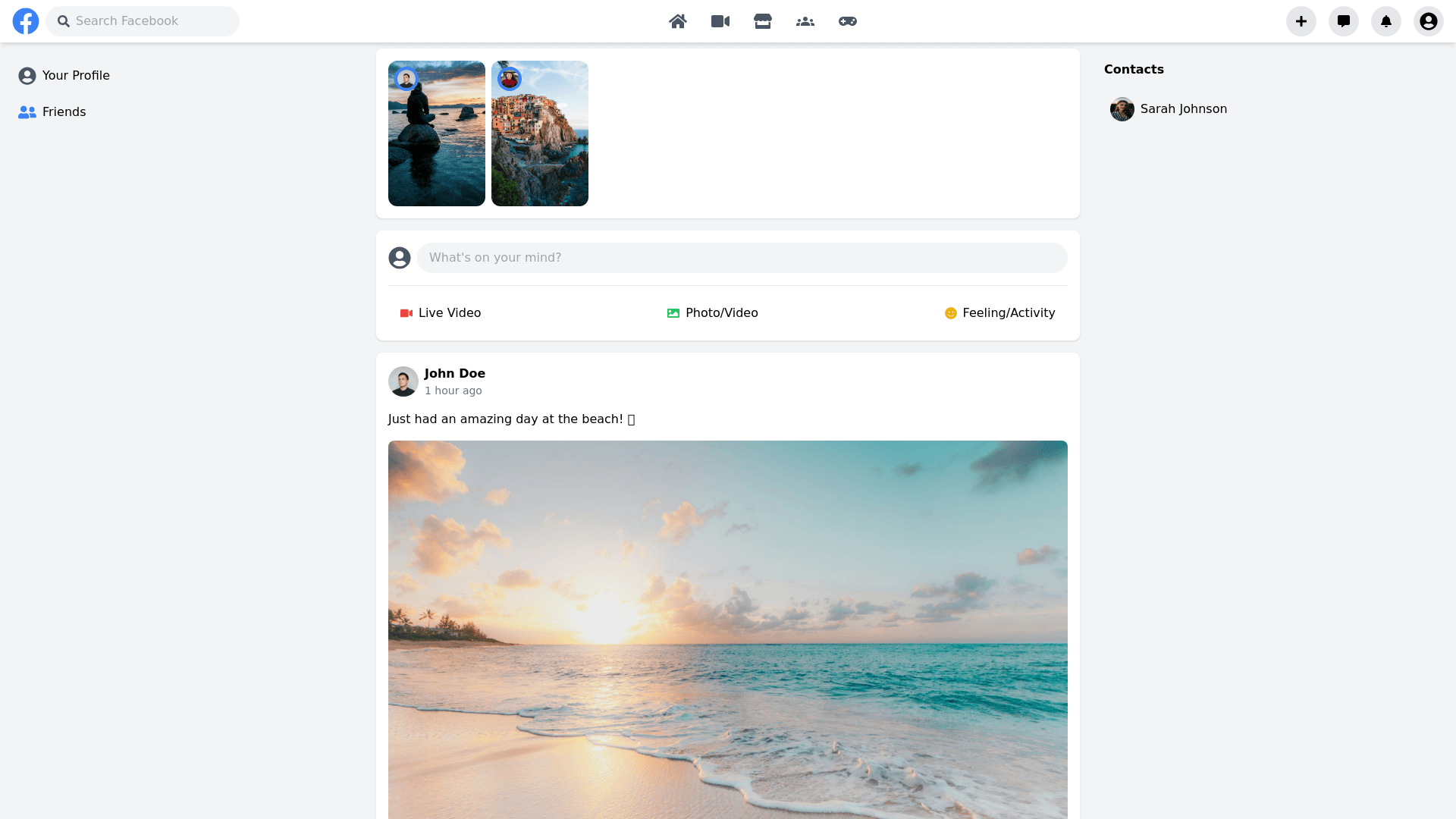Image resolution: width=1456 pixels, height=819 pixels.
Task: Start a Live Video
Action: coord(441,313)
